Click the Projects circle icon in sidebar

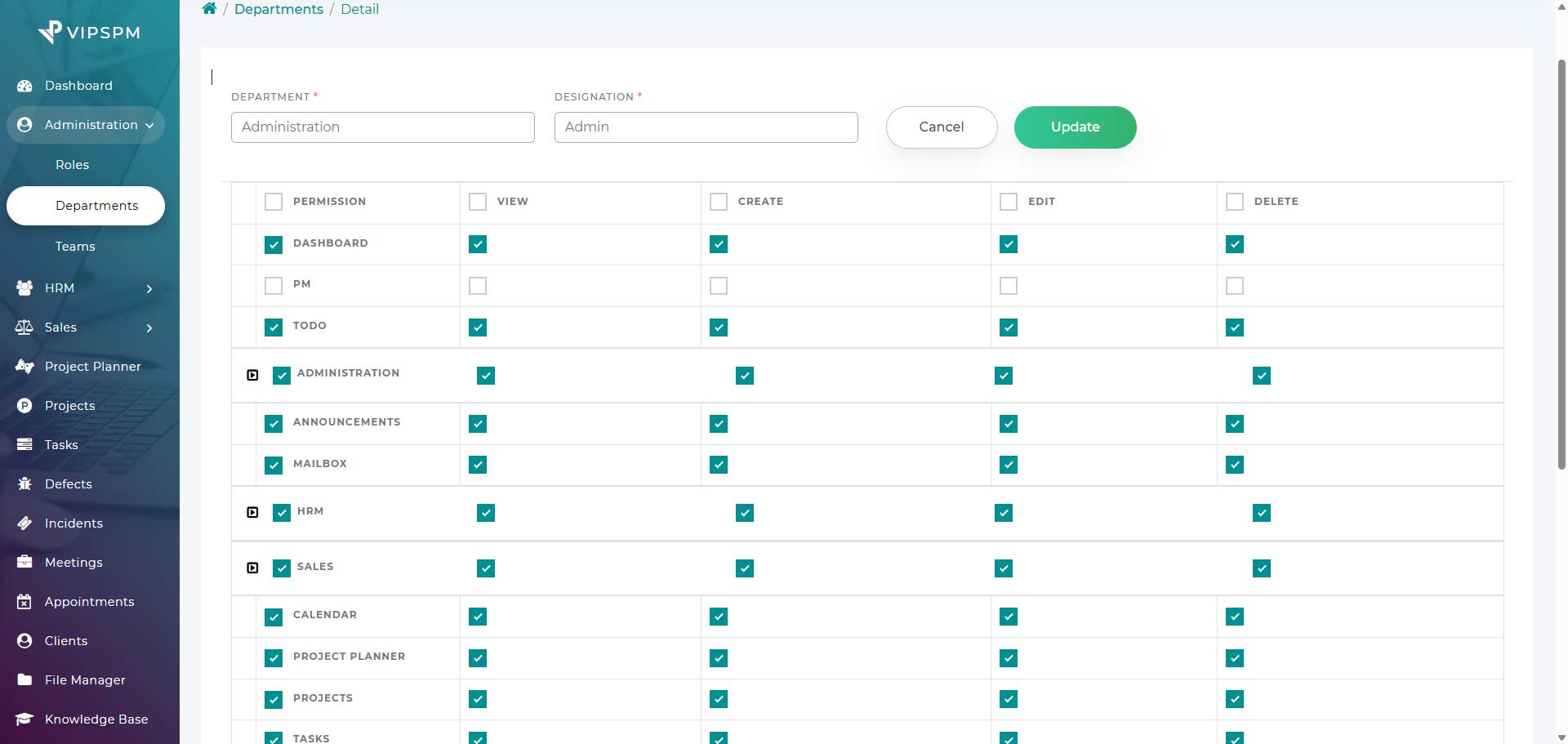(24, 406)
